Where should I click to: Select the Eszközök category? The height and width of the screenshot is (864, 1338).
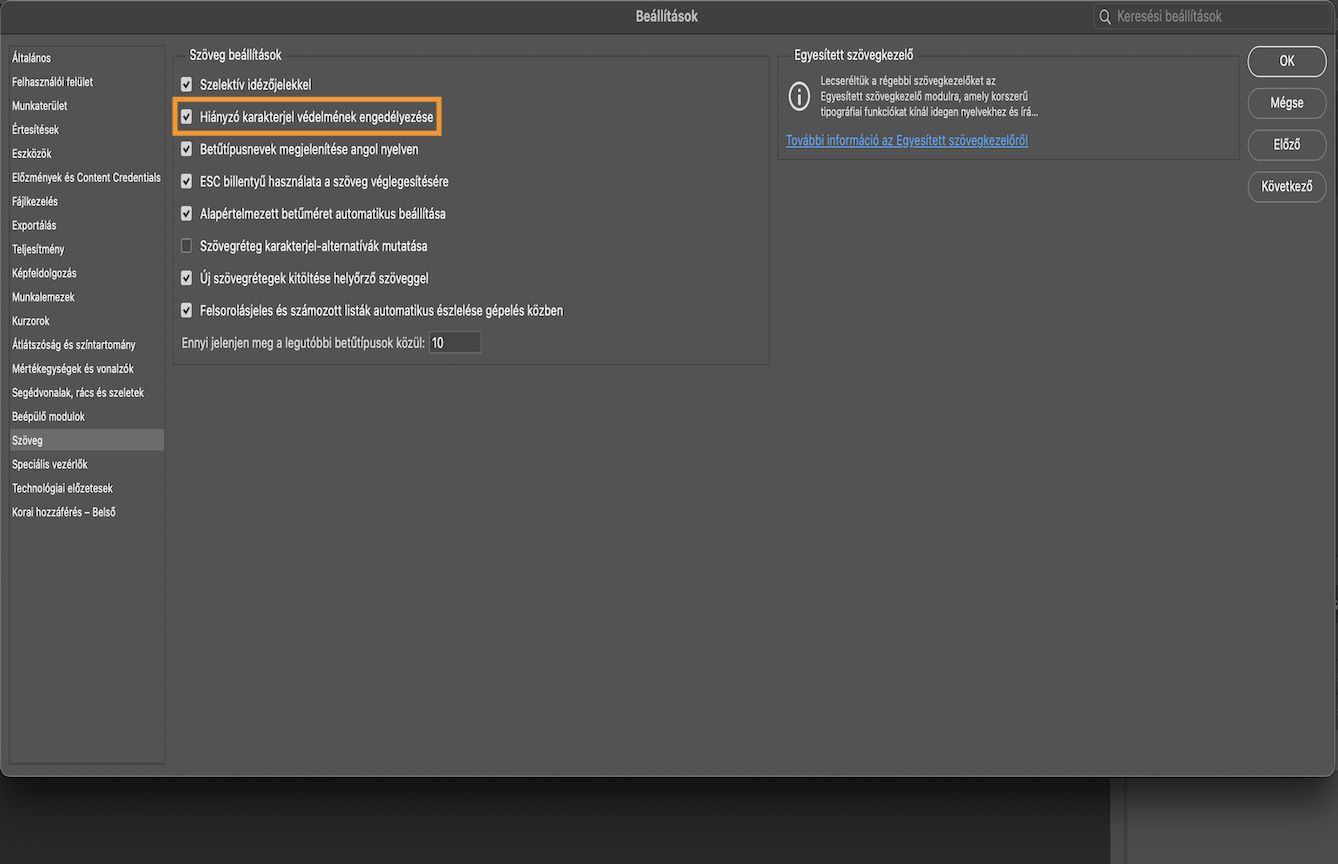(x=32, y=154)
